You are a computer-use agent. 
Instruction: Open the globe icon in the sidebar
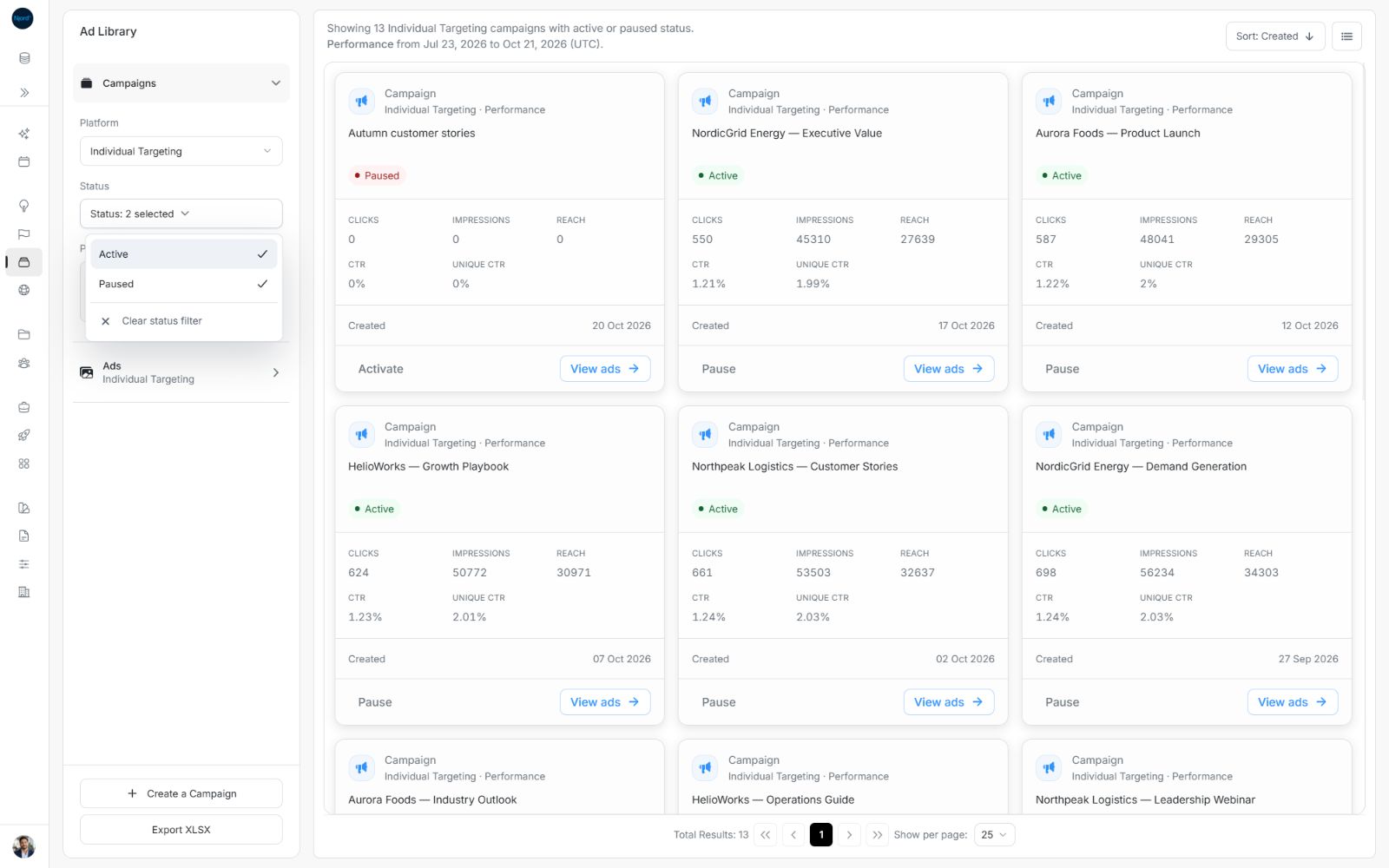click(x=24, y=290)
